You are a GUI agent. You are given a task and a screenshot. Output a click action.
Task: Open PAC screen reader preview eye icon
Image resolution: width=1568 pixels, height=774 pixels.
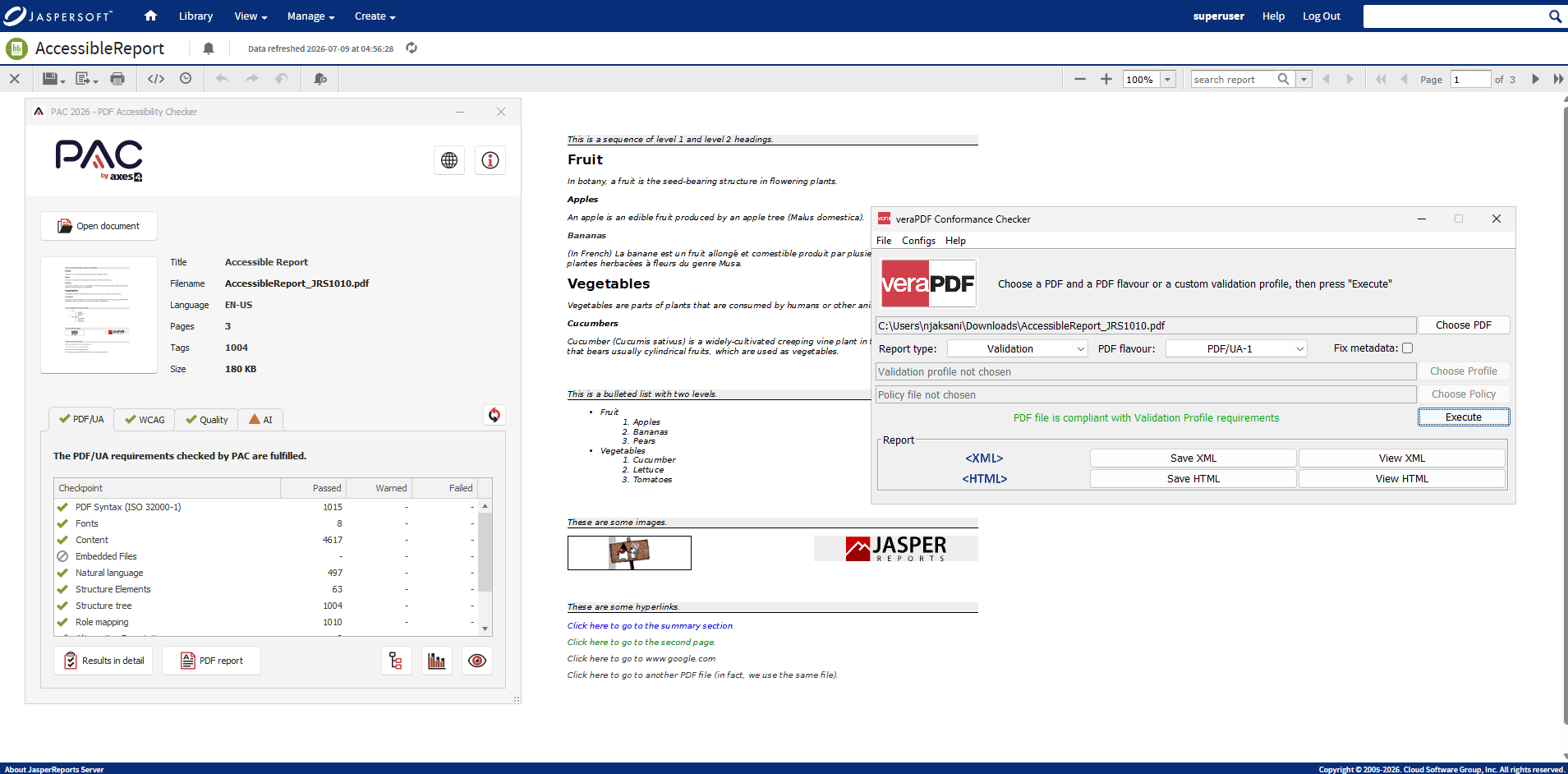477,661
